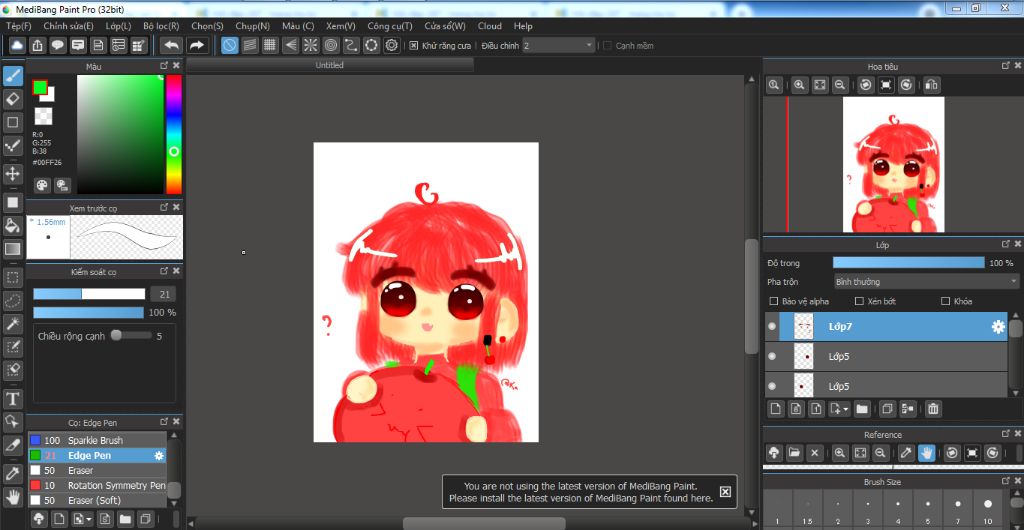Delete layer using the trash icon
The image size is (1024, 530).
(x=933, y=409)
